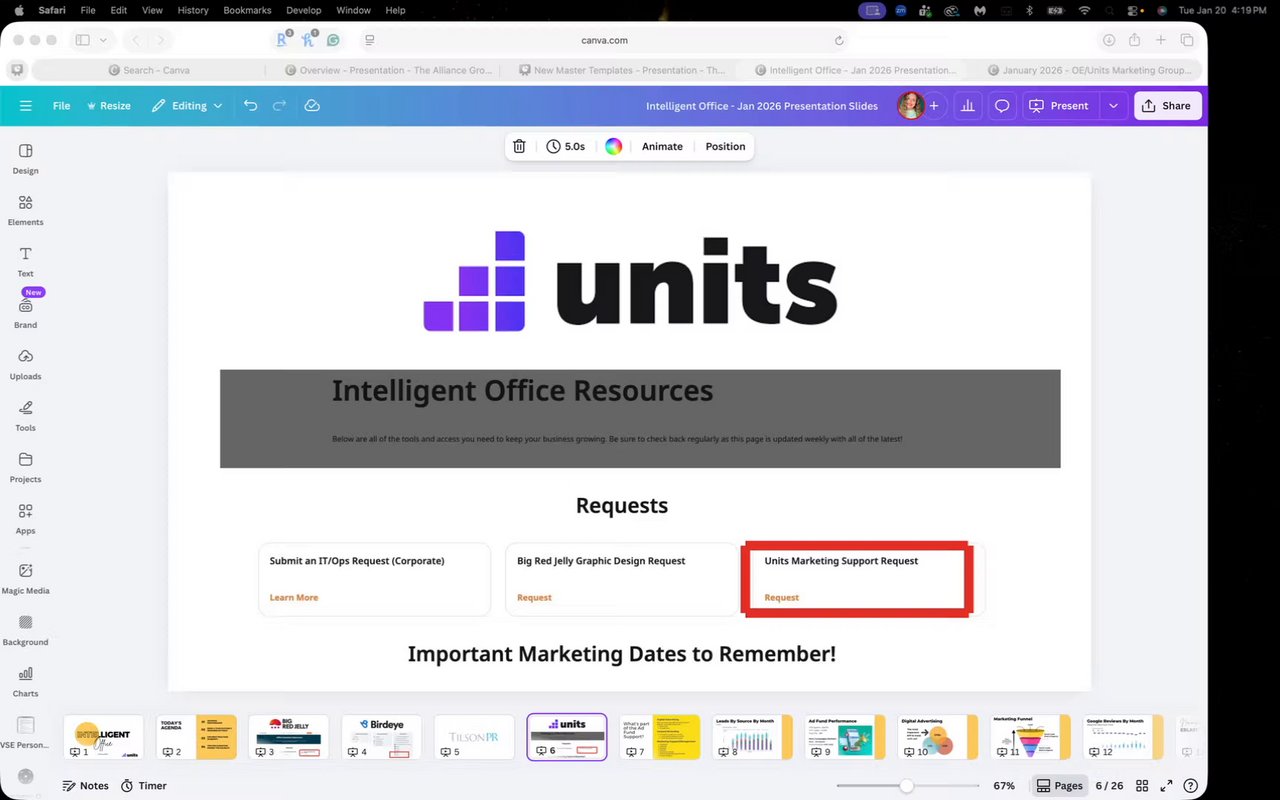Delete the page using the trash icon
Screen dimensions: 1280x800
coord(519,146)
